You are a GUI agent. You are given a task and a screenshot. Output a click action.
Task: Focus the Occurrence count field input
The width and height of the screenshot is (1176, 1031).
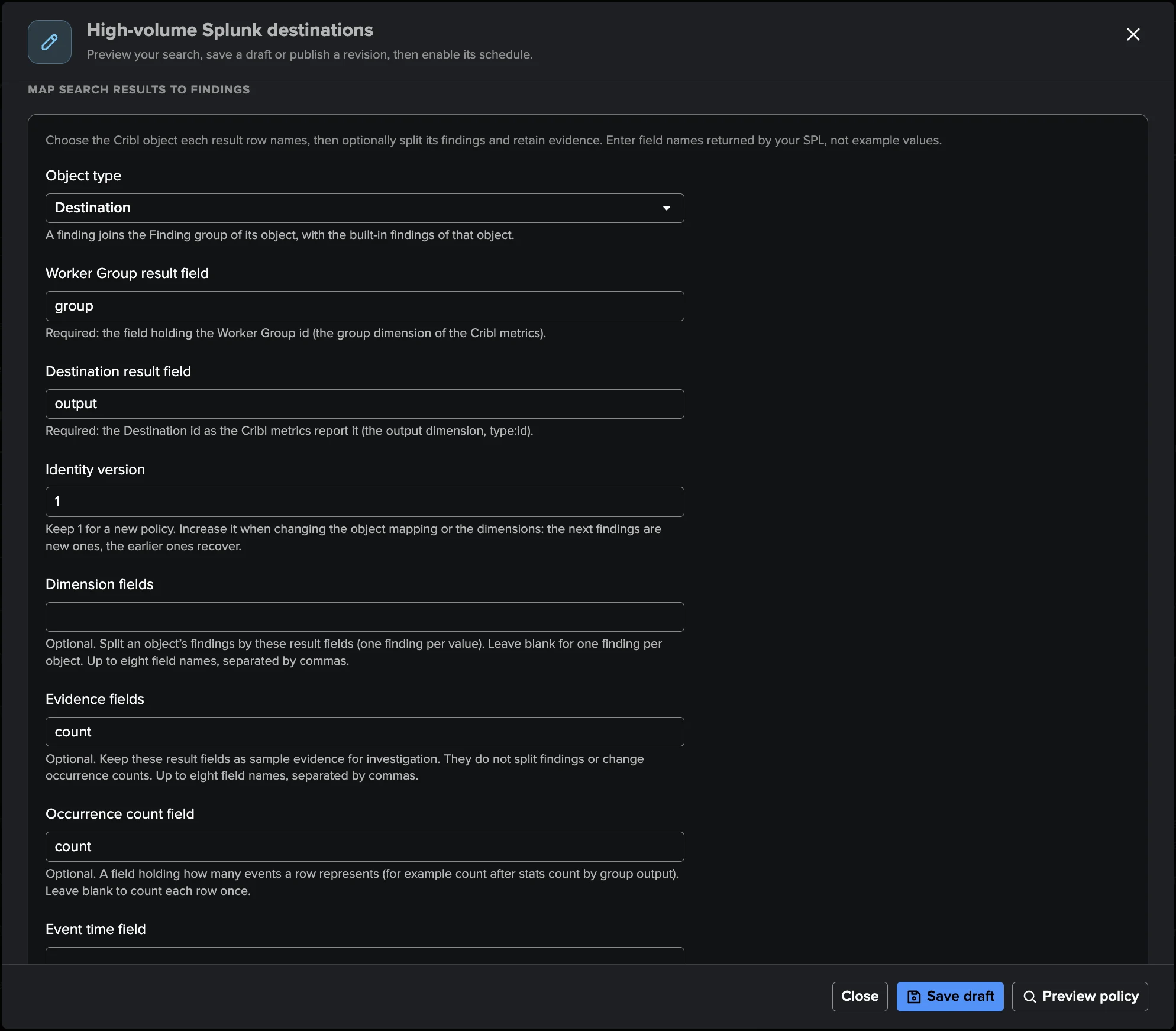click(364, 846)
